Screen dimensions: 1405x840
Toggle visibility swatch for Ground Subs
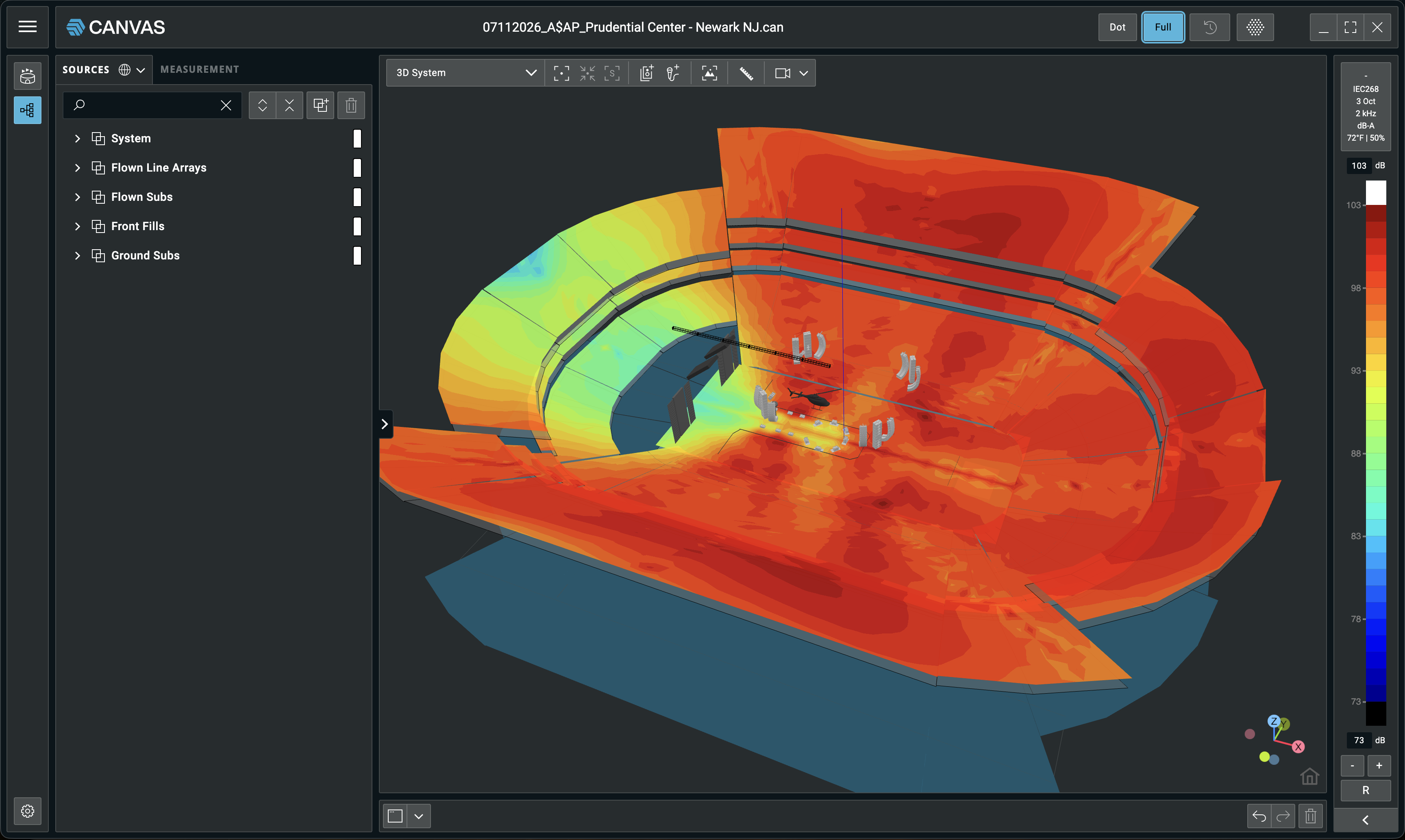point(357,256)
